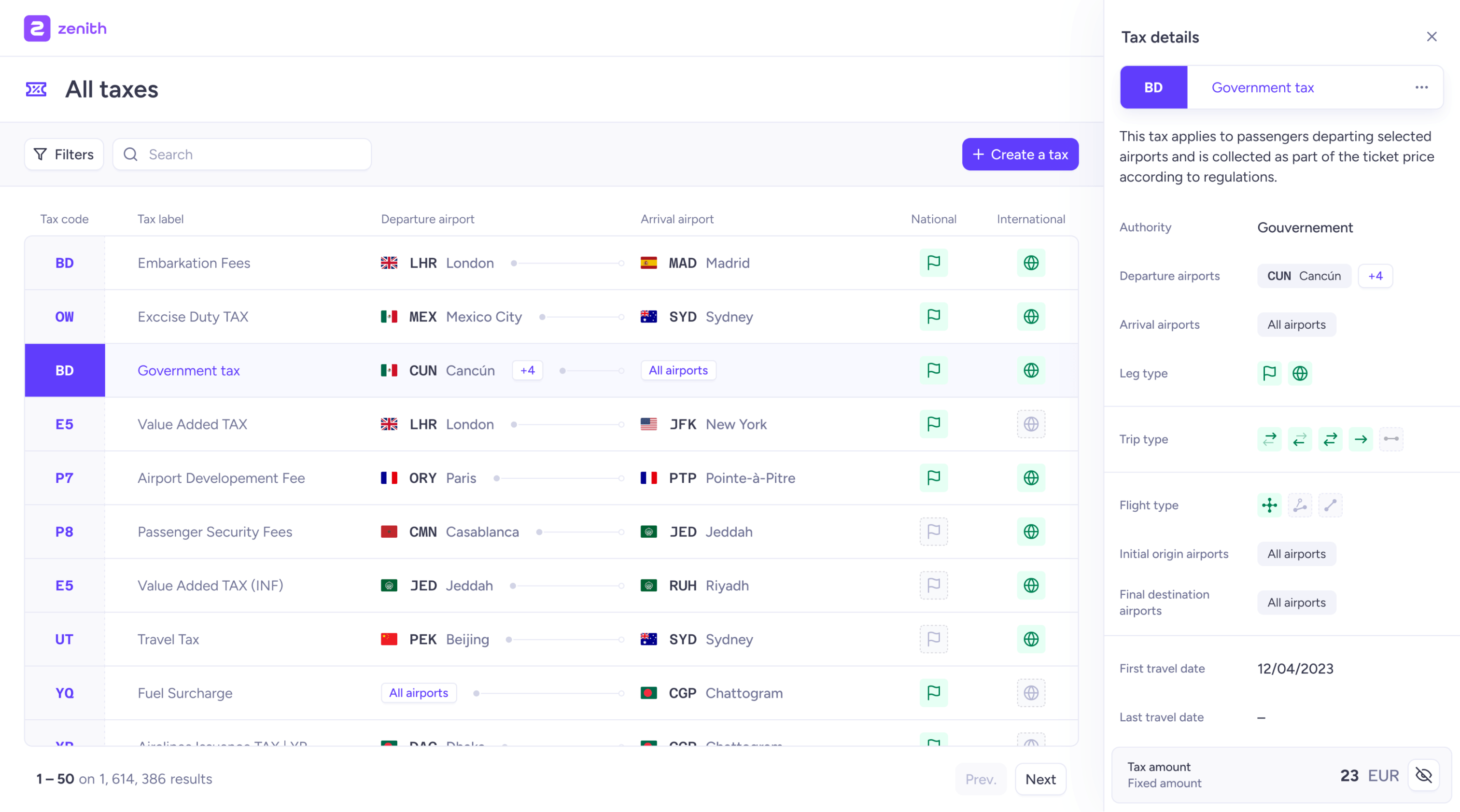The width and height of the screenshot is (1460, 812).
Task: Select the OW Exccise Duty TAX row
Action: coord(551,317)
